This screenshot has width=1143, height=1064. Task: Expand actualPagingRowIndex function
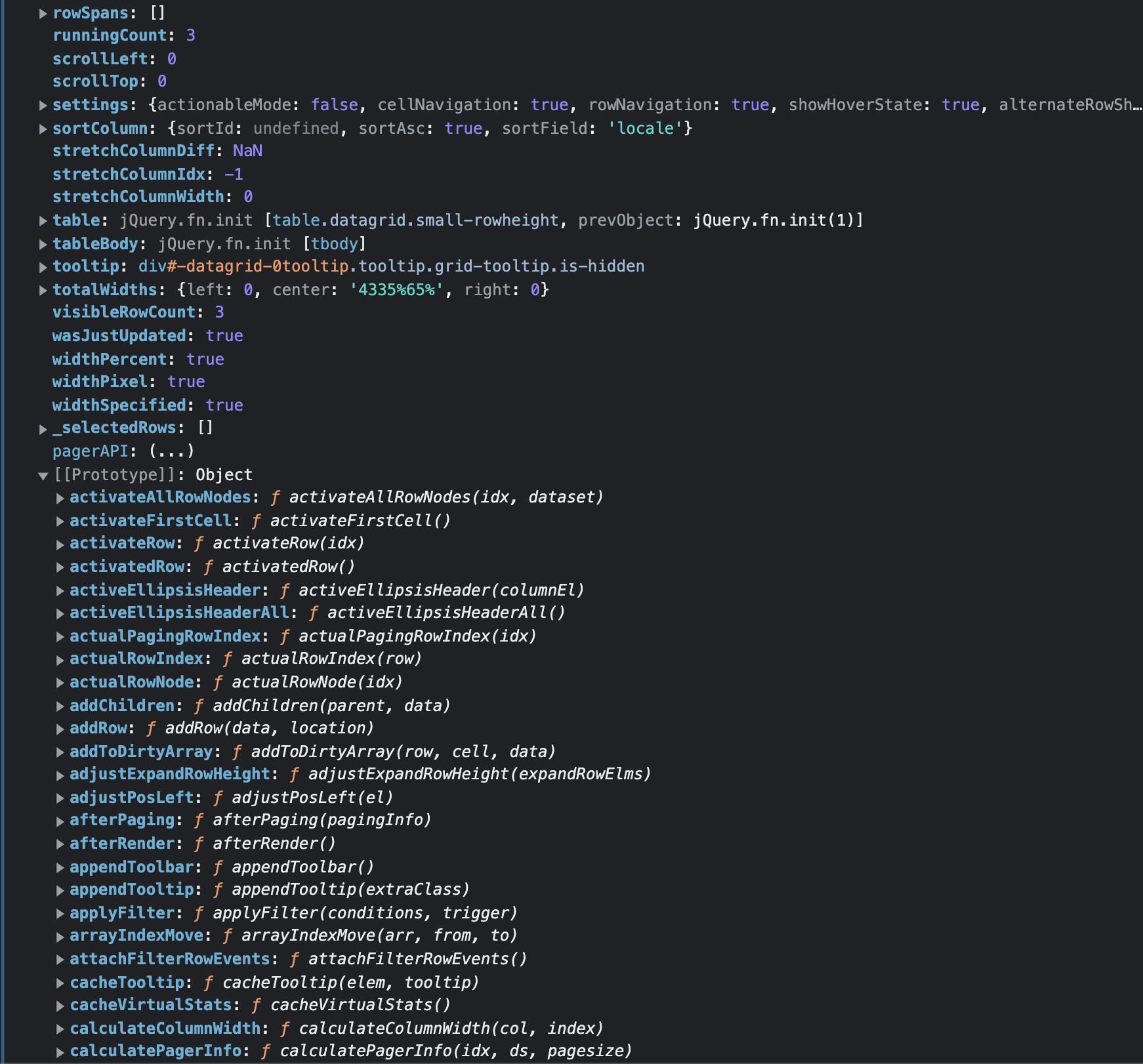60,636
